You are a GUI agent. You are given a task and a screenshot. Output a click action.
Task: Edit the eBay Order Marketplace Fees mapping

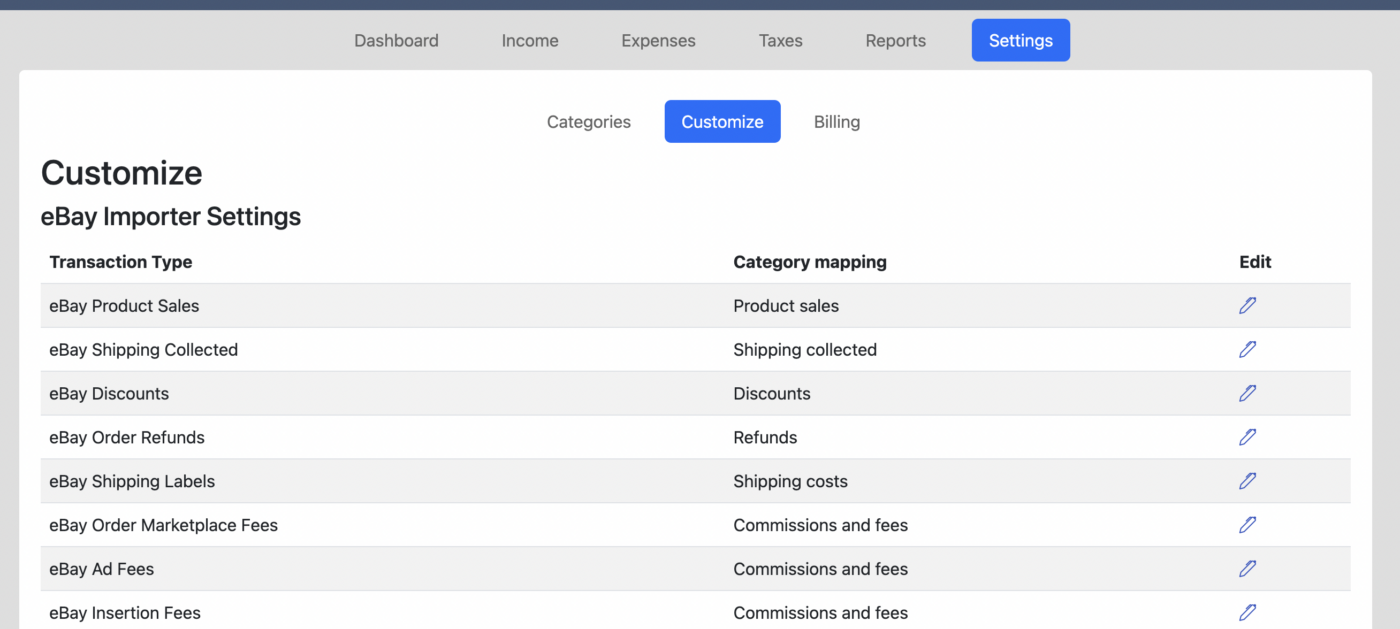[x=1247, y=525]
